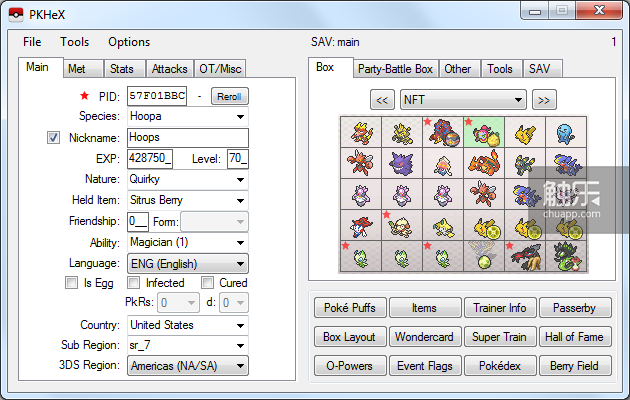
Task: Open the Species dropdown showing Hoopa
Action: pos(188,116)
